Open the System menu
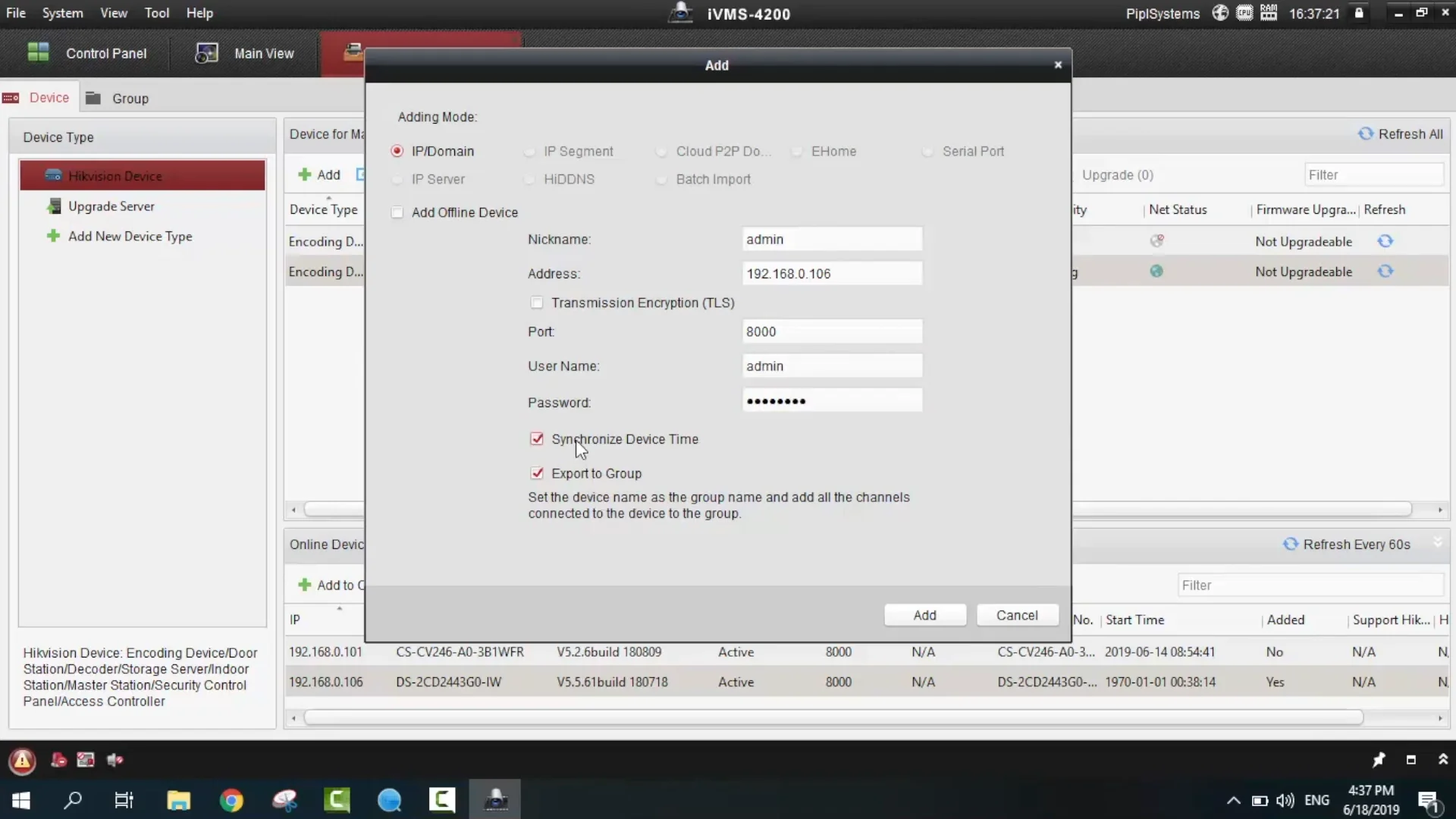This screenshot has width=1456, height=819. pyautogui.click(x=62, y=13)
